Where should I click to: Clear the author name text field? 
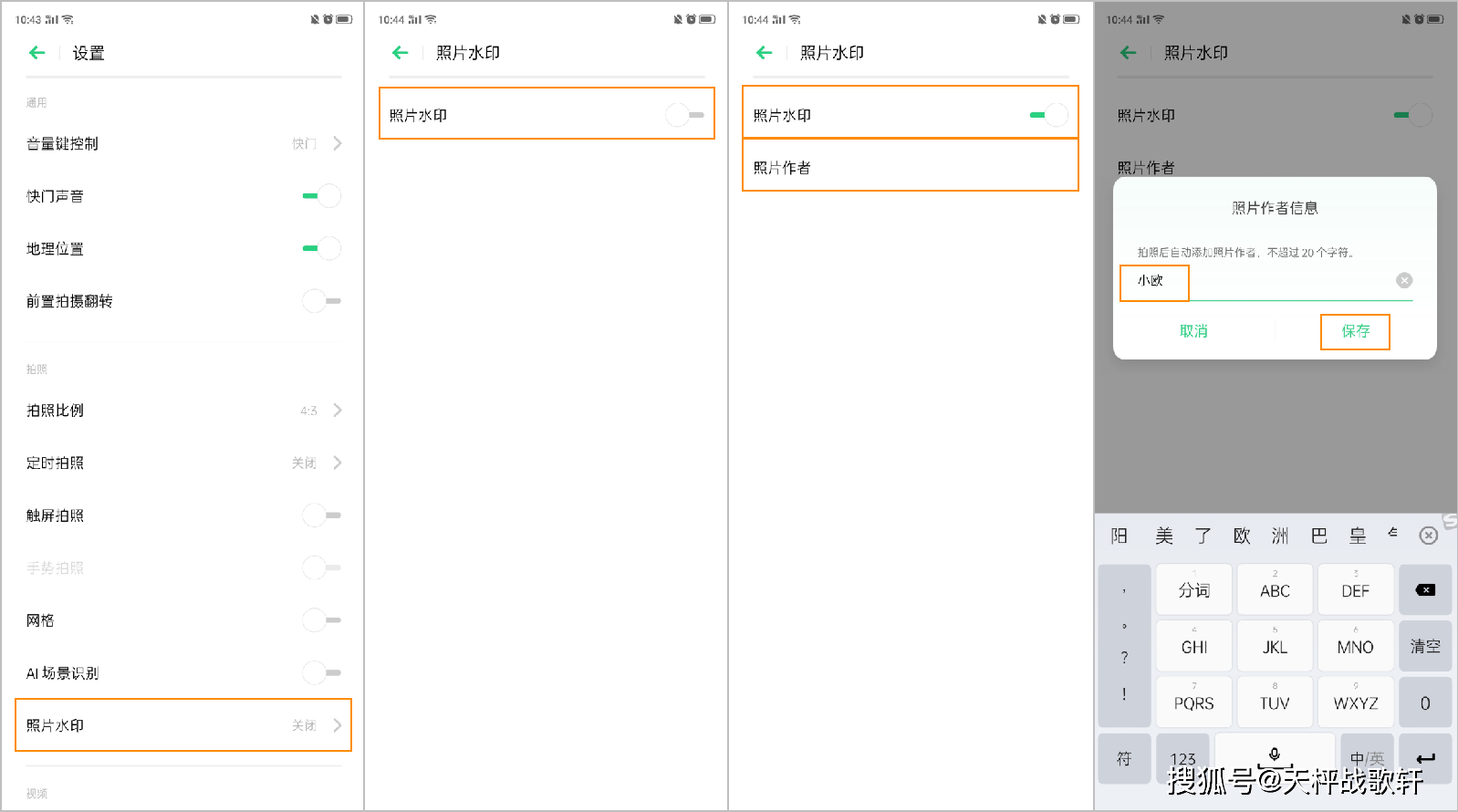coord(1404,280)
